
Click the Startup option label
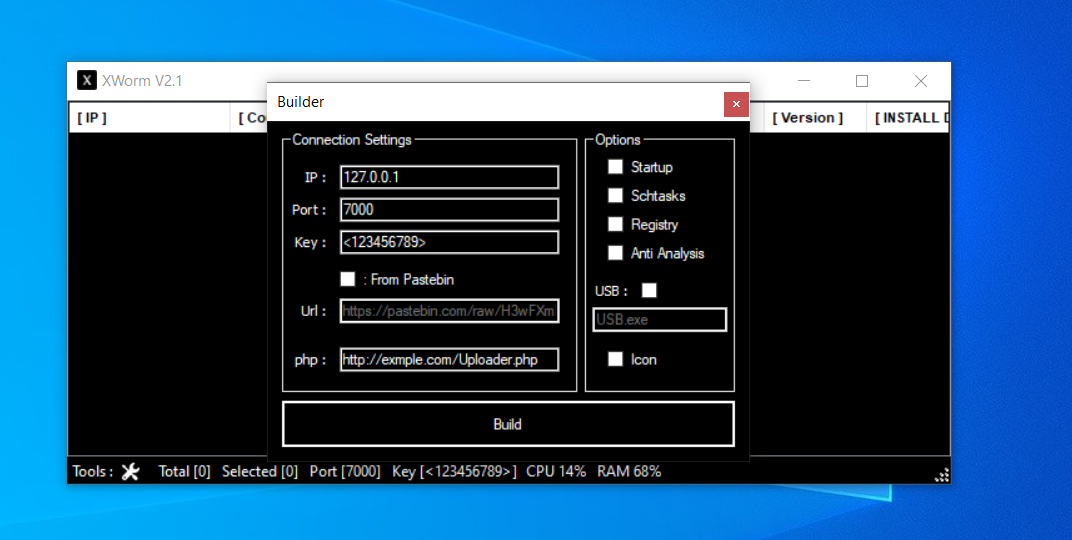tap(652, 167)
